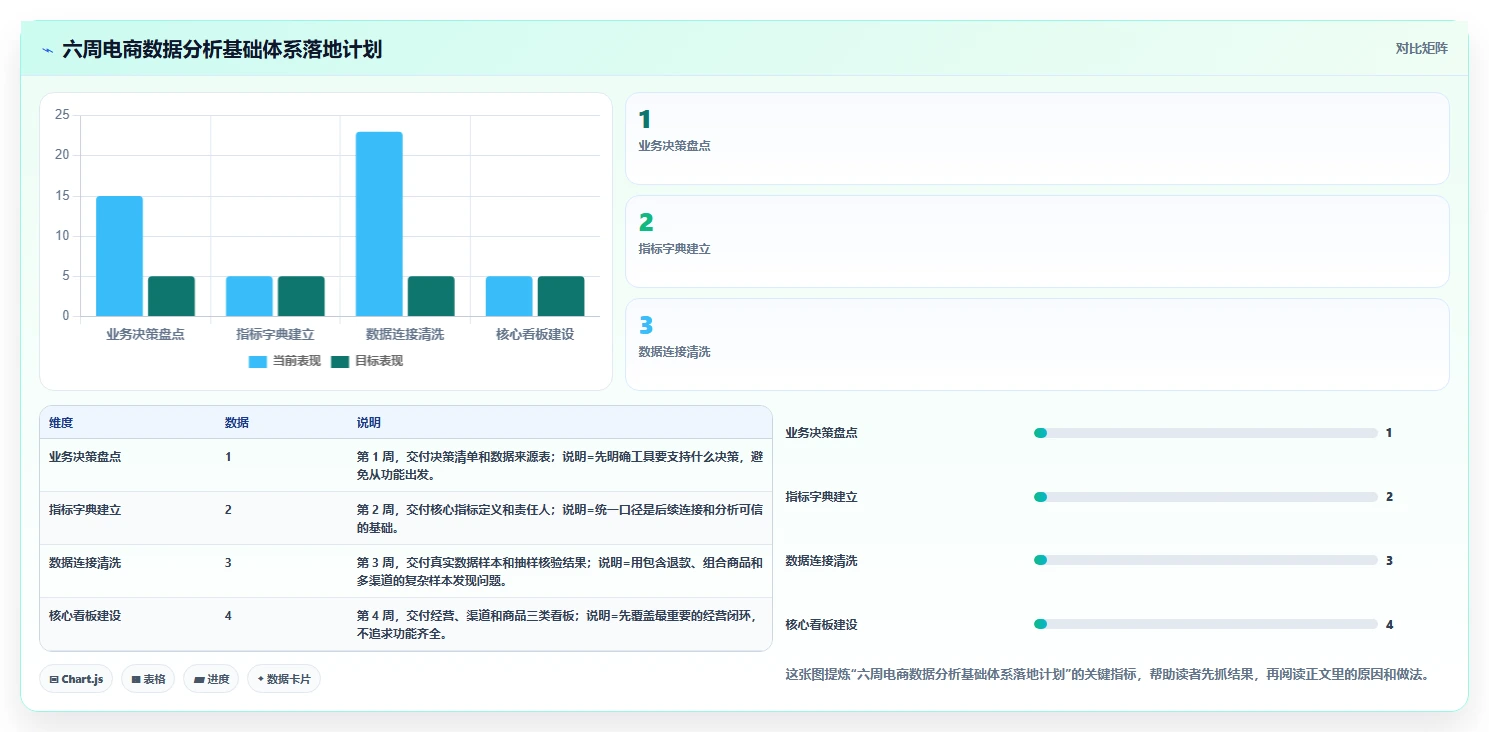Screen dimensions: 1489x732
Task: Click the summary caption starting 这张图提炼
Action: click(1108, 675)
